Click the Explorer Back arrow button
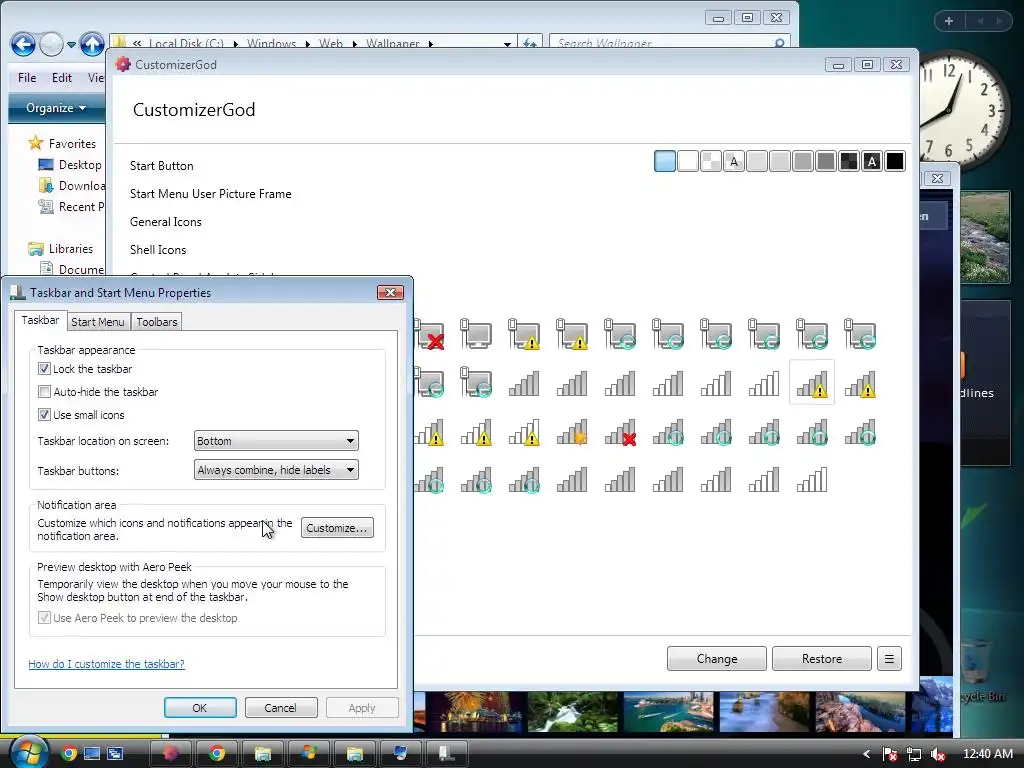This screenshot has width=1024, height=768. [23, 44]
